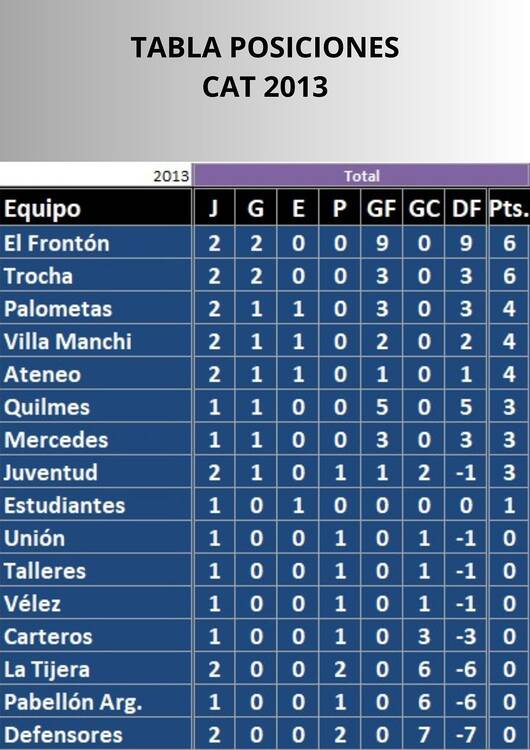Select the Trocha team name cell
Image resolution: width=530 pixels, height=750 pixels.
pos(96,276)
